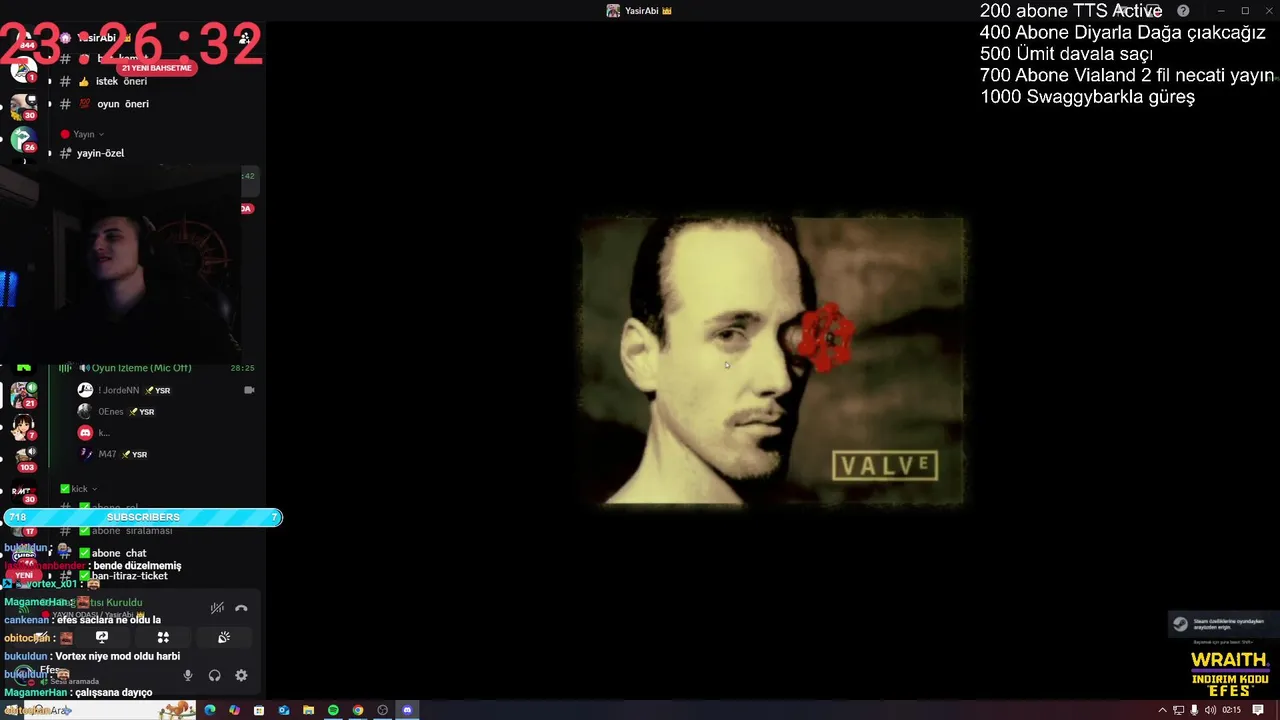
Task: Click the camera icon next to JordeNN
Action: pos(249,390)
